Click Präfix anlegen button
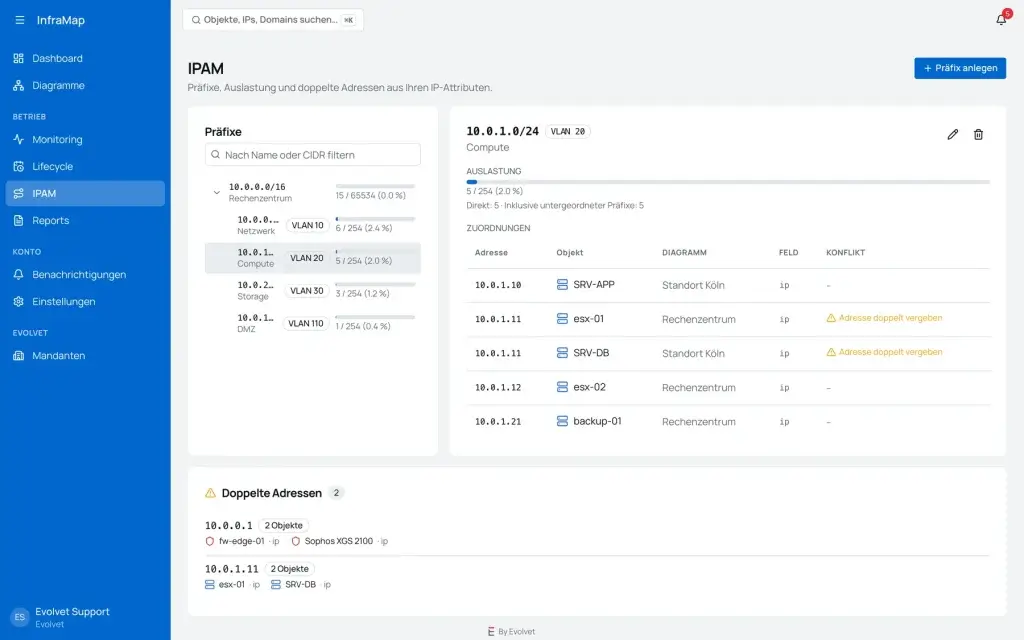Screen dimensions: 1024x640 (959, 68)
